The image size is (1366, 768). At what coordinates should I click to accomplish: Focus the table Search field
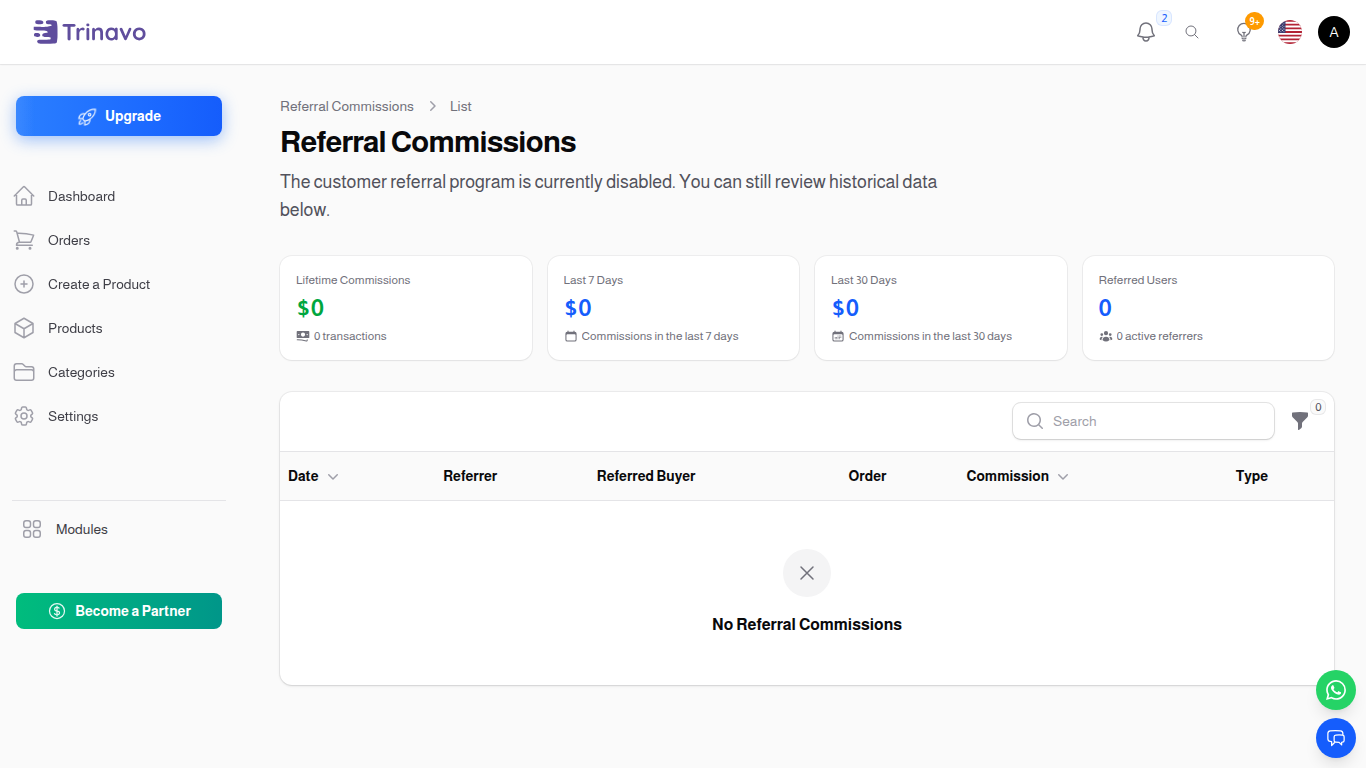[x=1143, y=421]
